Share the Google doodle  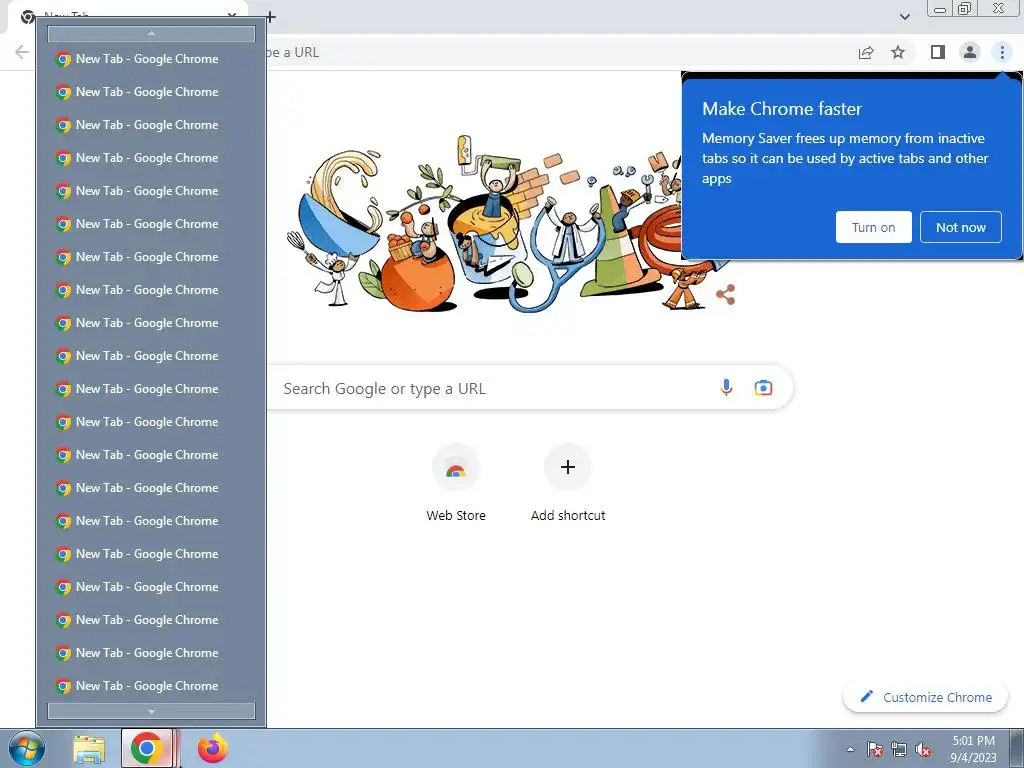coord(726,295)
